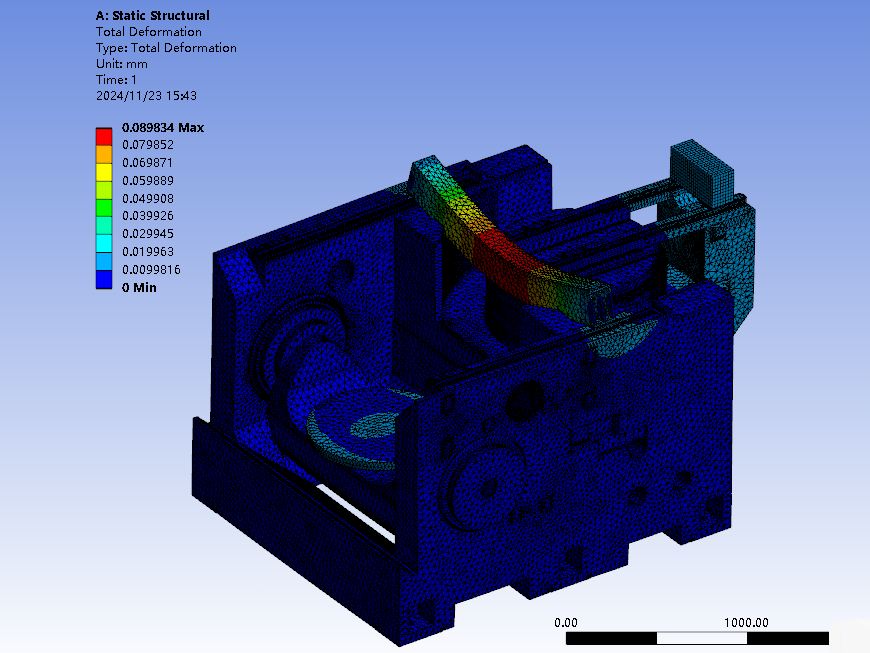Click the yellow legend color band
The image size is (870, 653).
point(104,172)
